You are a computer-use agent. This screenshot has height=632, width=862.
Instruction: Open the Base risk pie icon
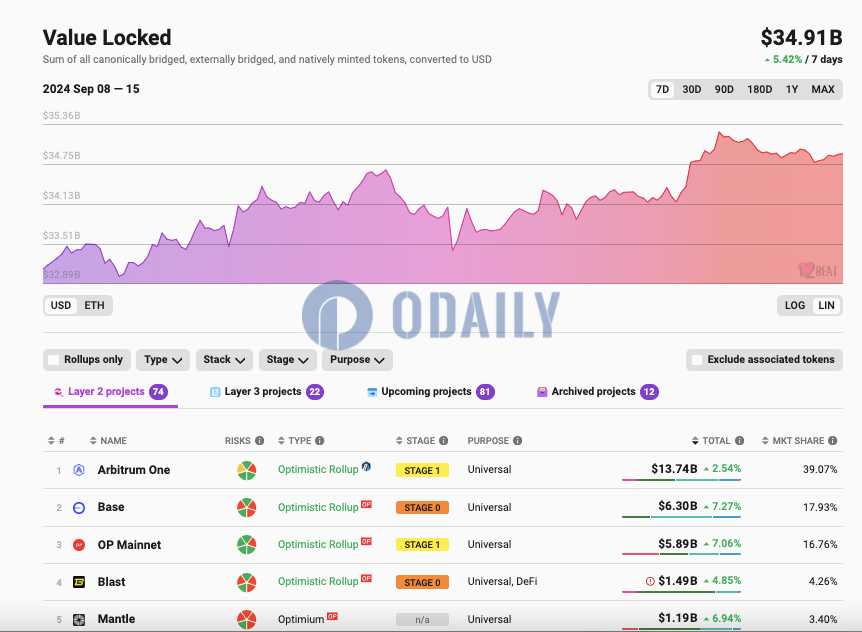tap(246, 507)
